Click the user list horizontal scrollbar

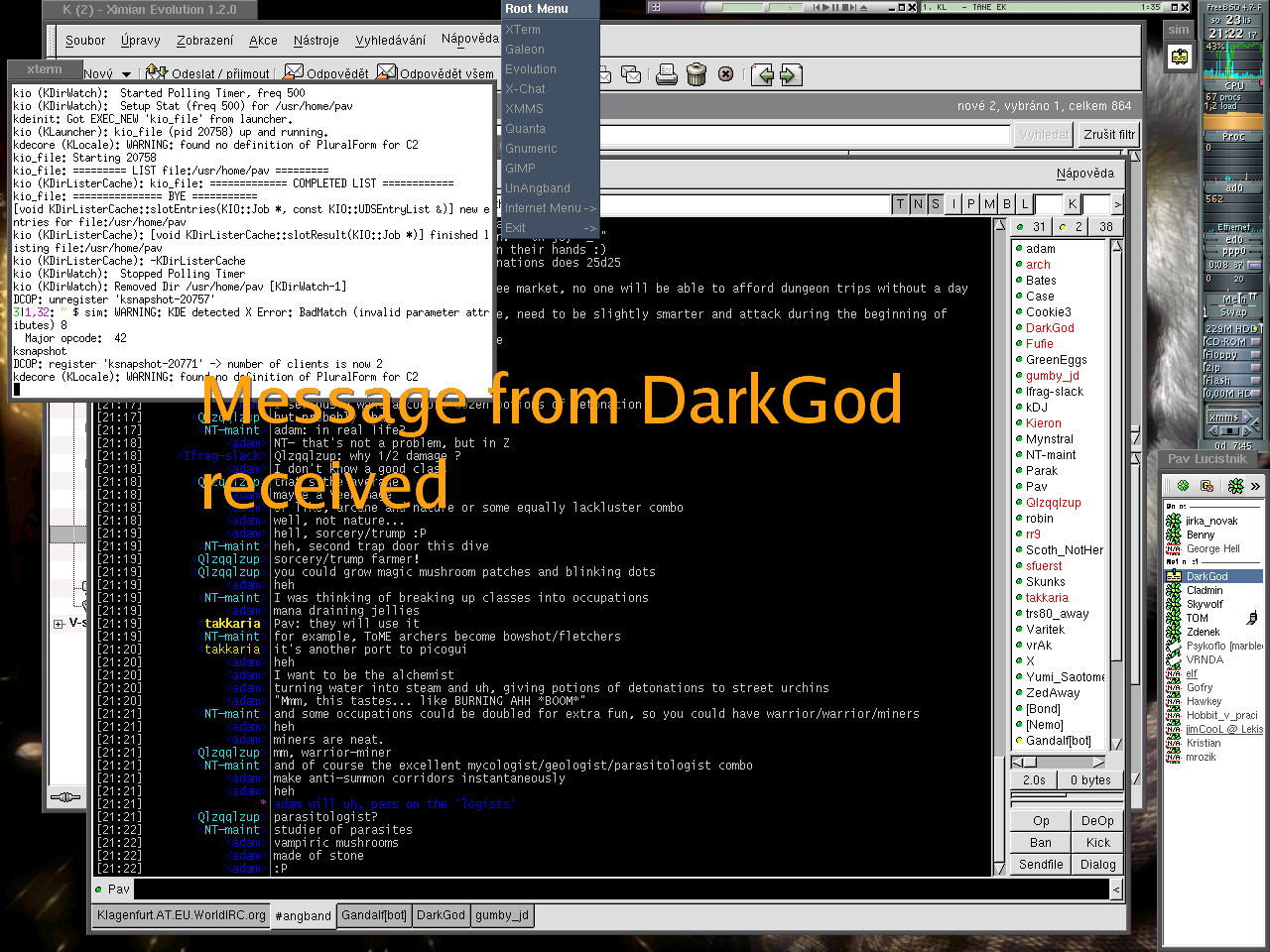coord(1059,762)
